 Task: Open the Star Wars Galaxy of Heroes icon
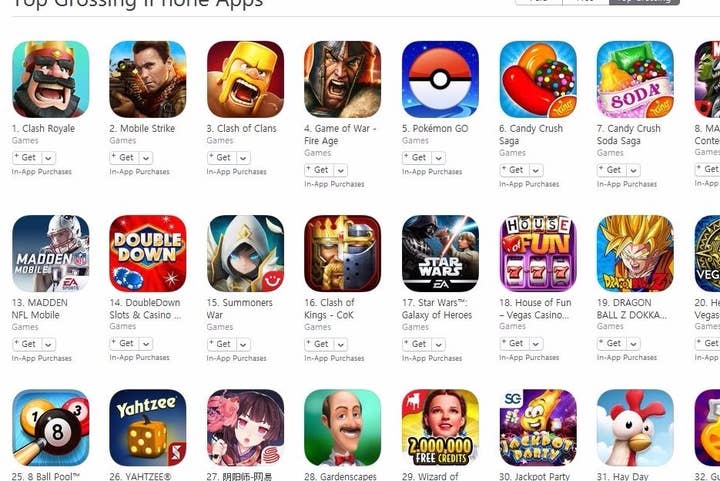tap(440, 253)
